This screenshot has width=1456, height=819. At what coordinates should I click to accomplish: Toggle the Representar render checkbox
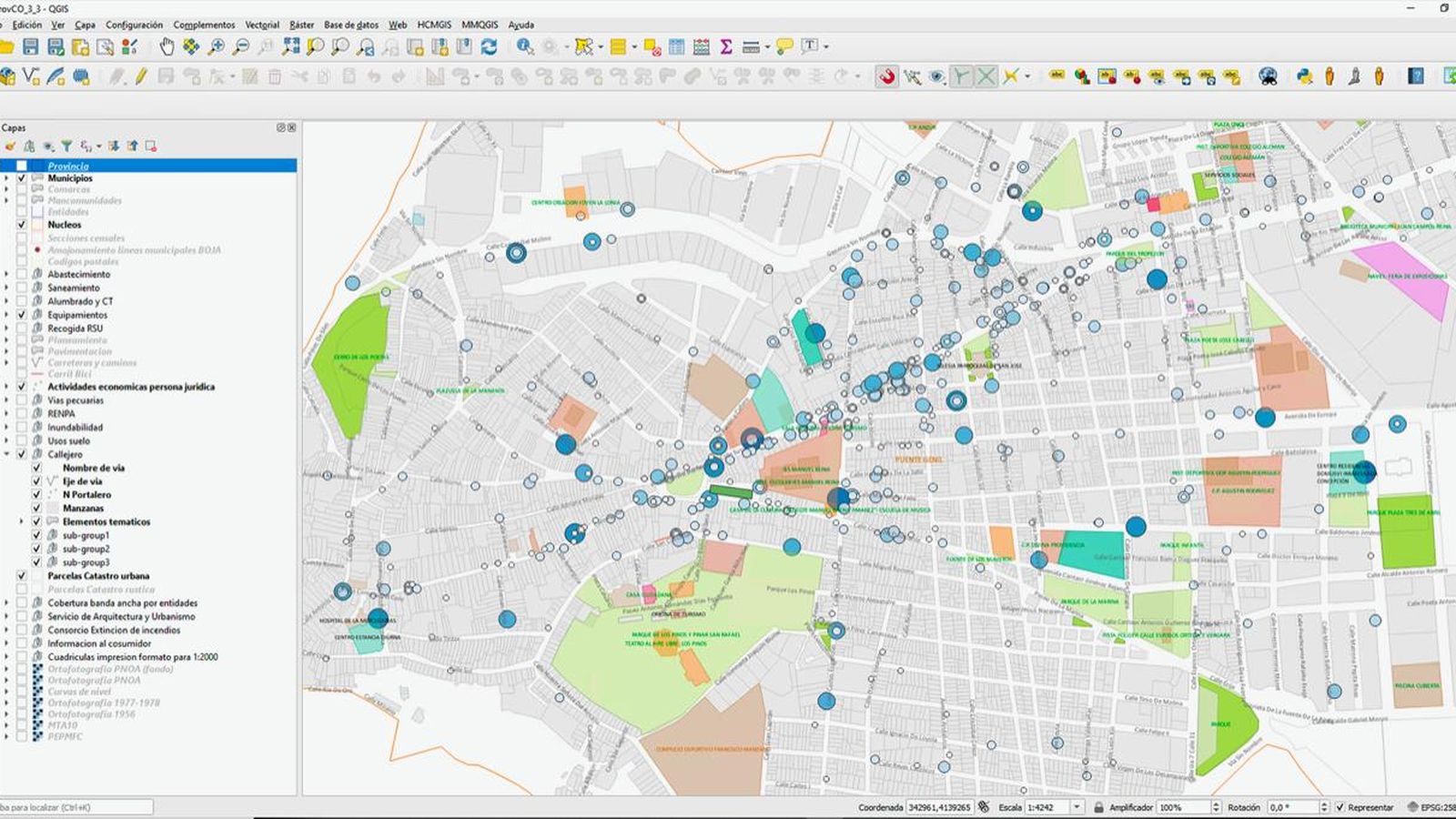(x=1340, y=807)
